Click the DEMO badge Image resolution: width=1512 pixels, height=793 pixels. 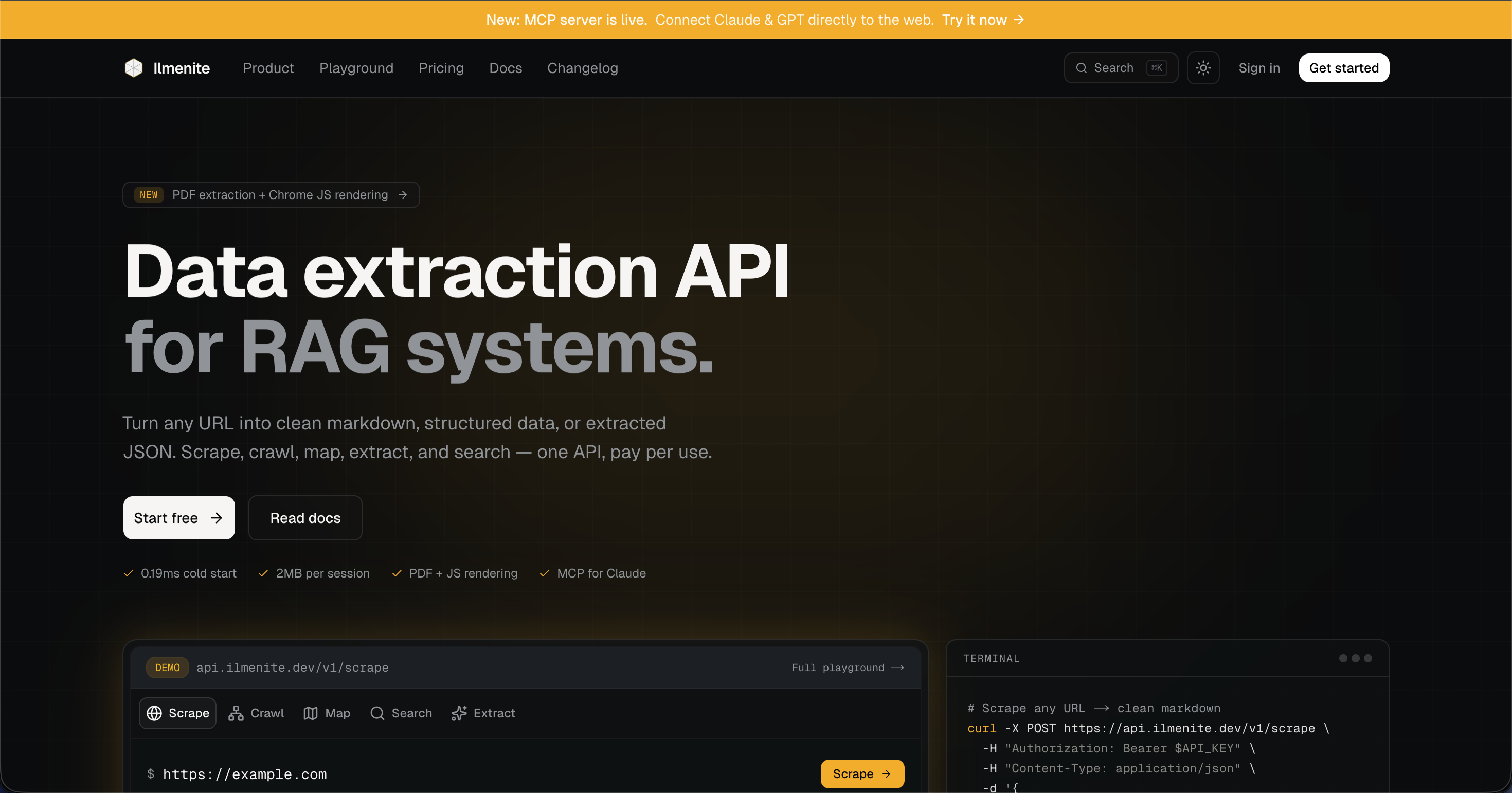pos(167,668)
